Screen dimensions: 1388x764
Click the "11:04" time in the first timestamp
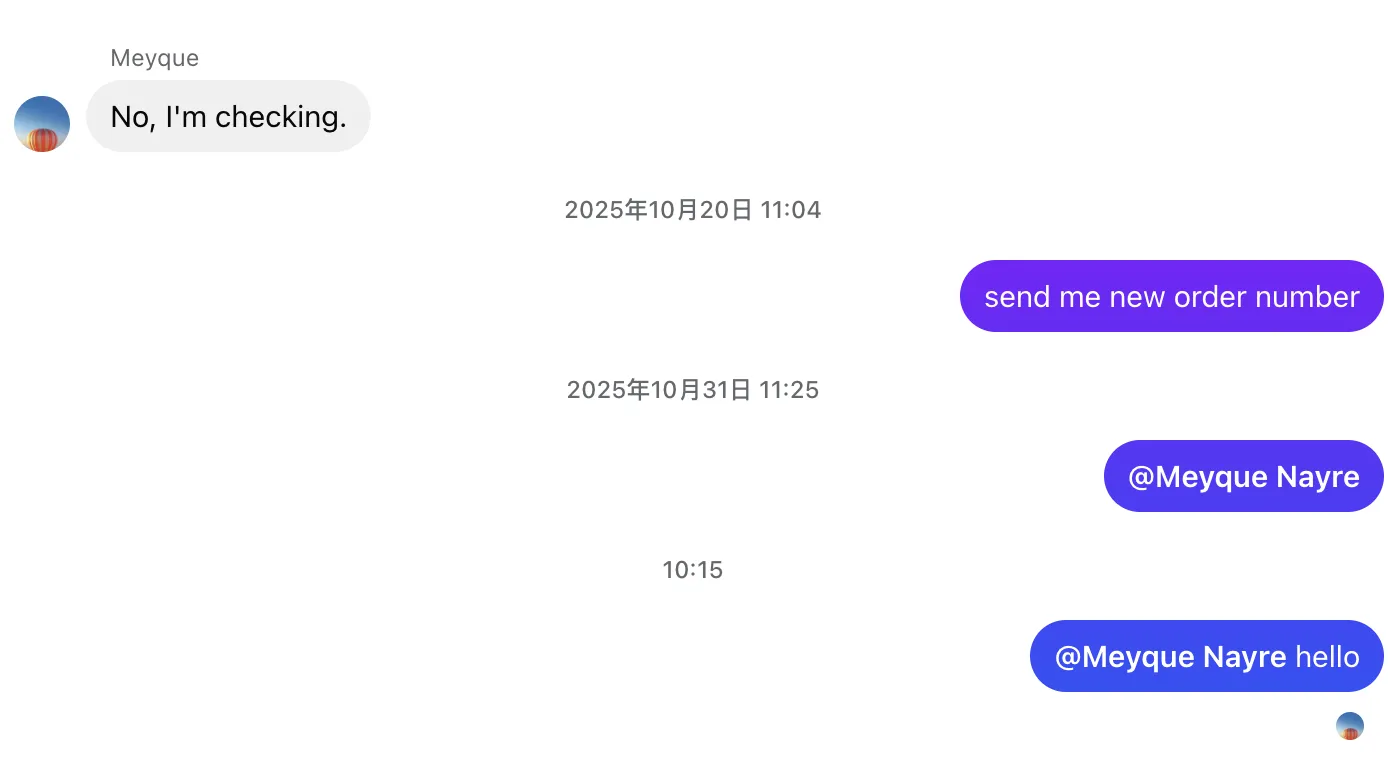pyautogui.click(x=790, y=210)
